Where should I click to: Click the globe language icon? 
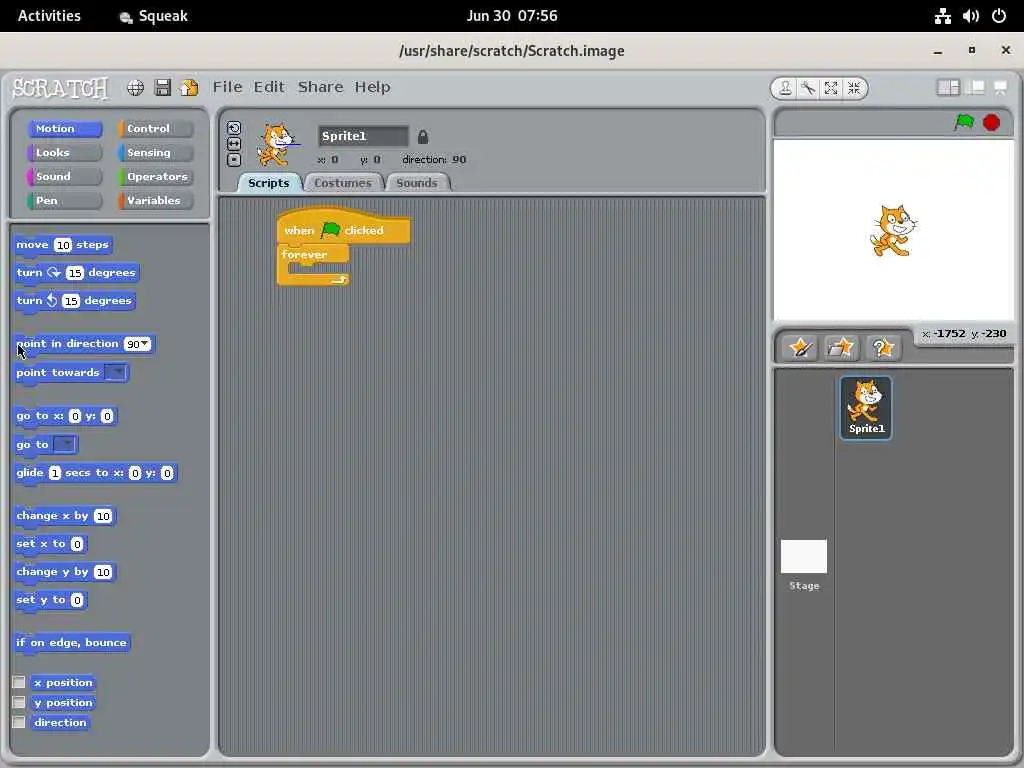tap(135, 88)
